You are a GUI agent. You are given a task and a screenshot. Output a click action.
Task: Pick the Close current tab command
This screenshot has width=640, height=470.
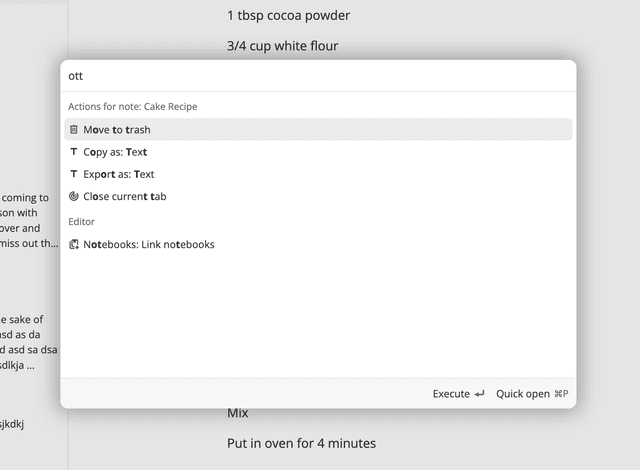pos(125,197)
